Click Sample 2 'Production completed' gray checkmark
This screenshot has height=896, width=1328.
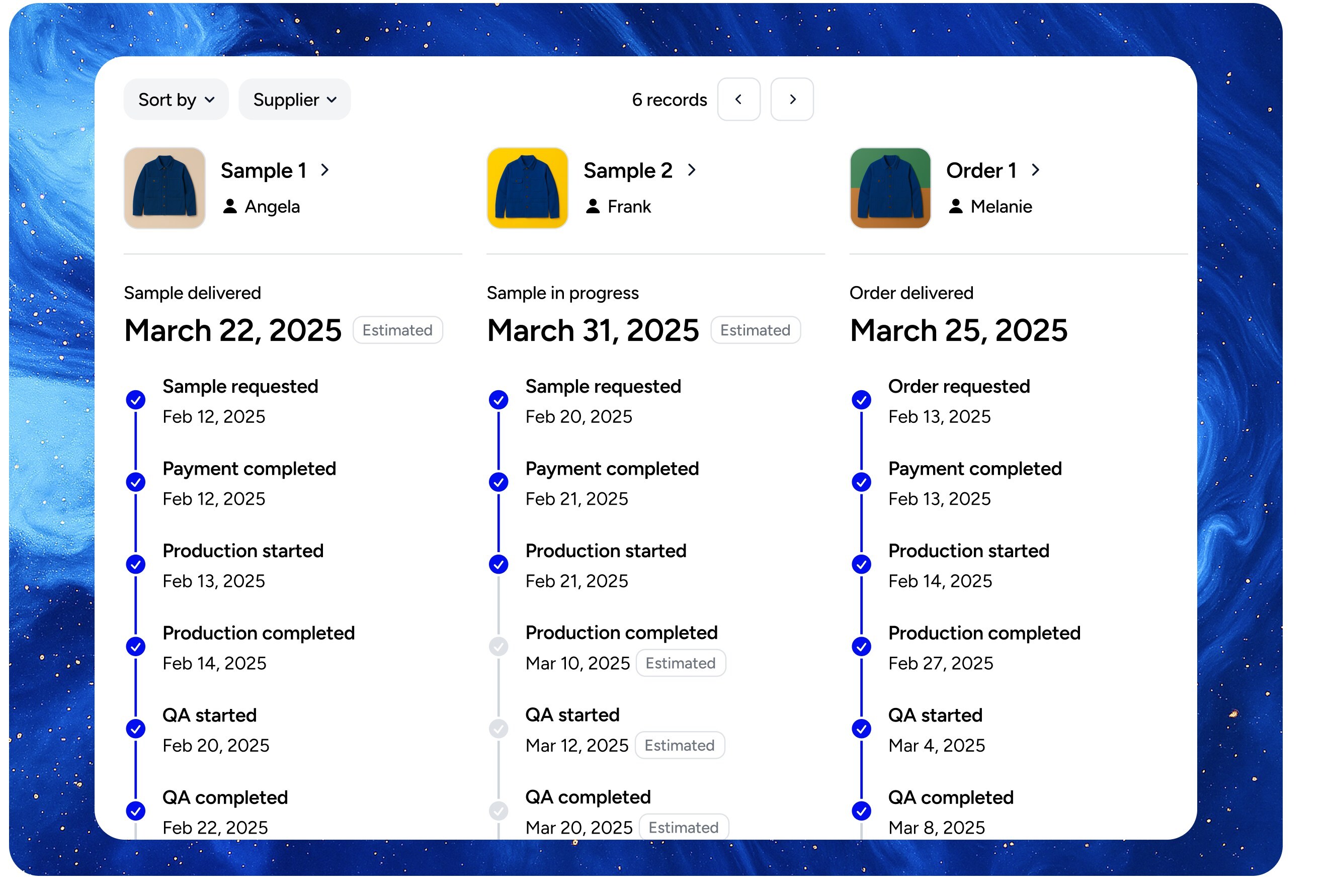coord(499,647)
